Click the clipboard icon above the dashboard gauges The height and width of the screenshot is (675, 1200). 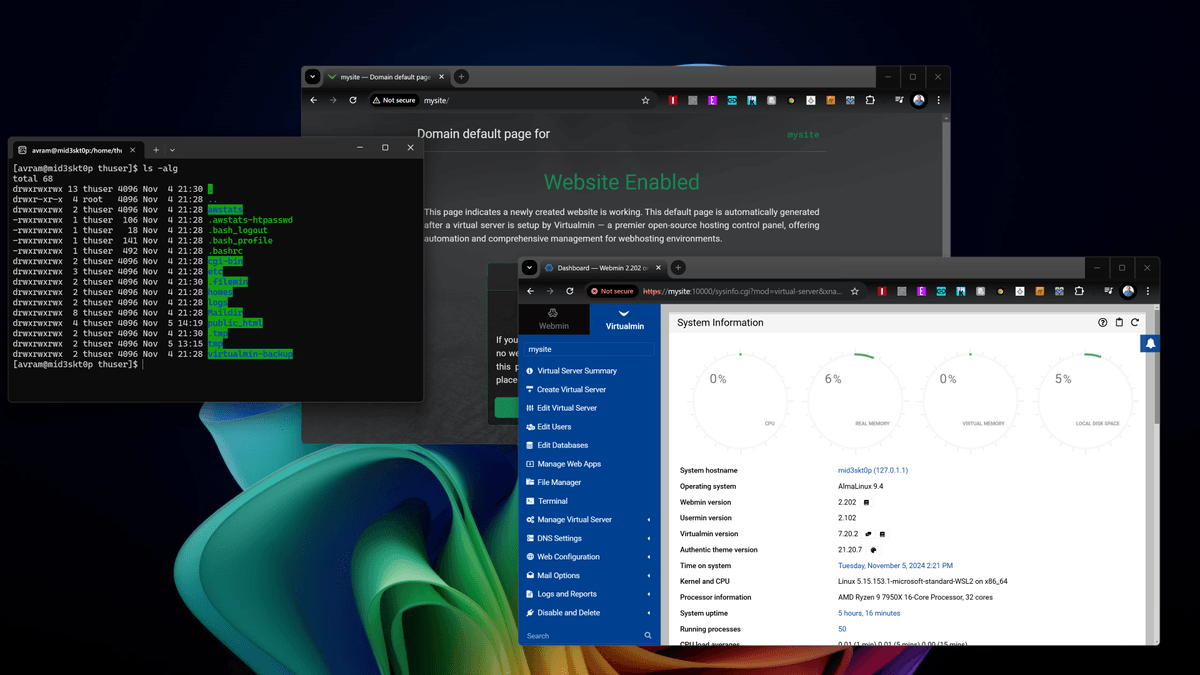[x=1119, y=322]
